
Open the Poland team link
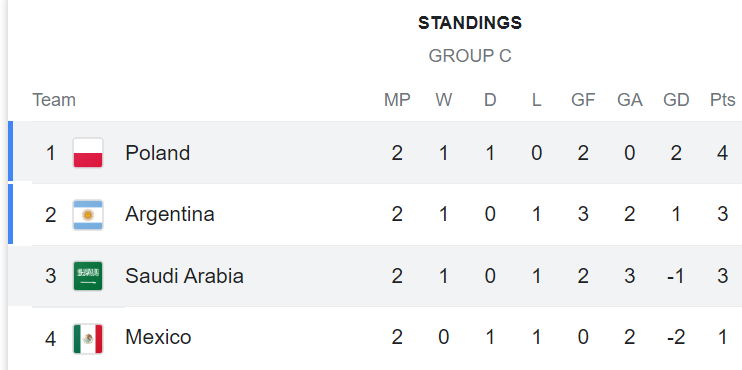158,153
